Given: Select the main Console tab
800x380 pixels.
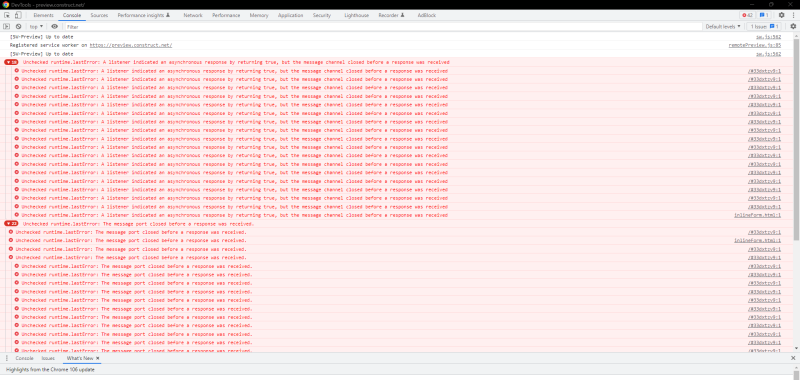Looking at the screenshot, I should (72, 15).
